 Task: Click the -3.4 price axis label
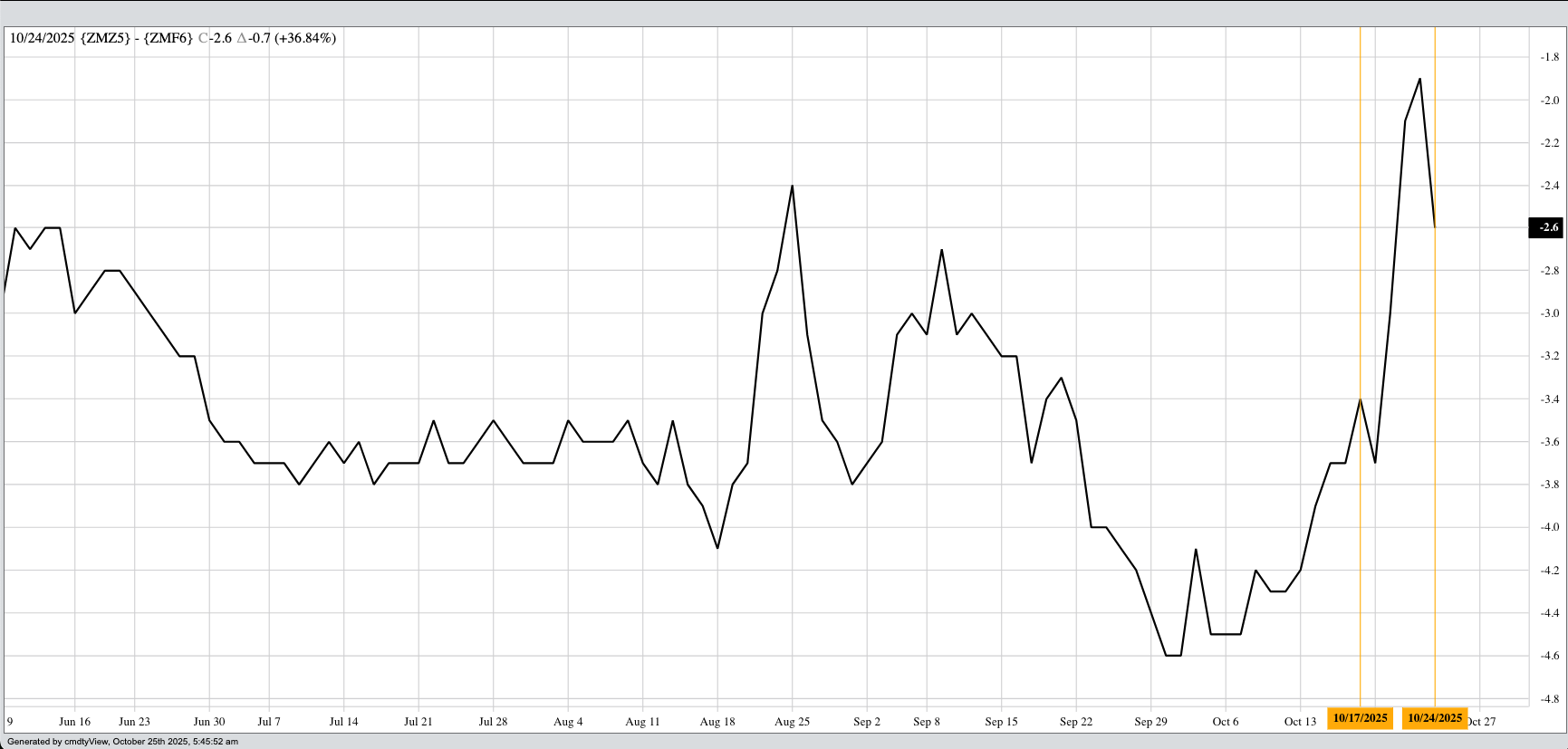point(1549,399)
